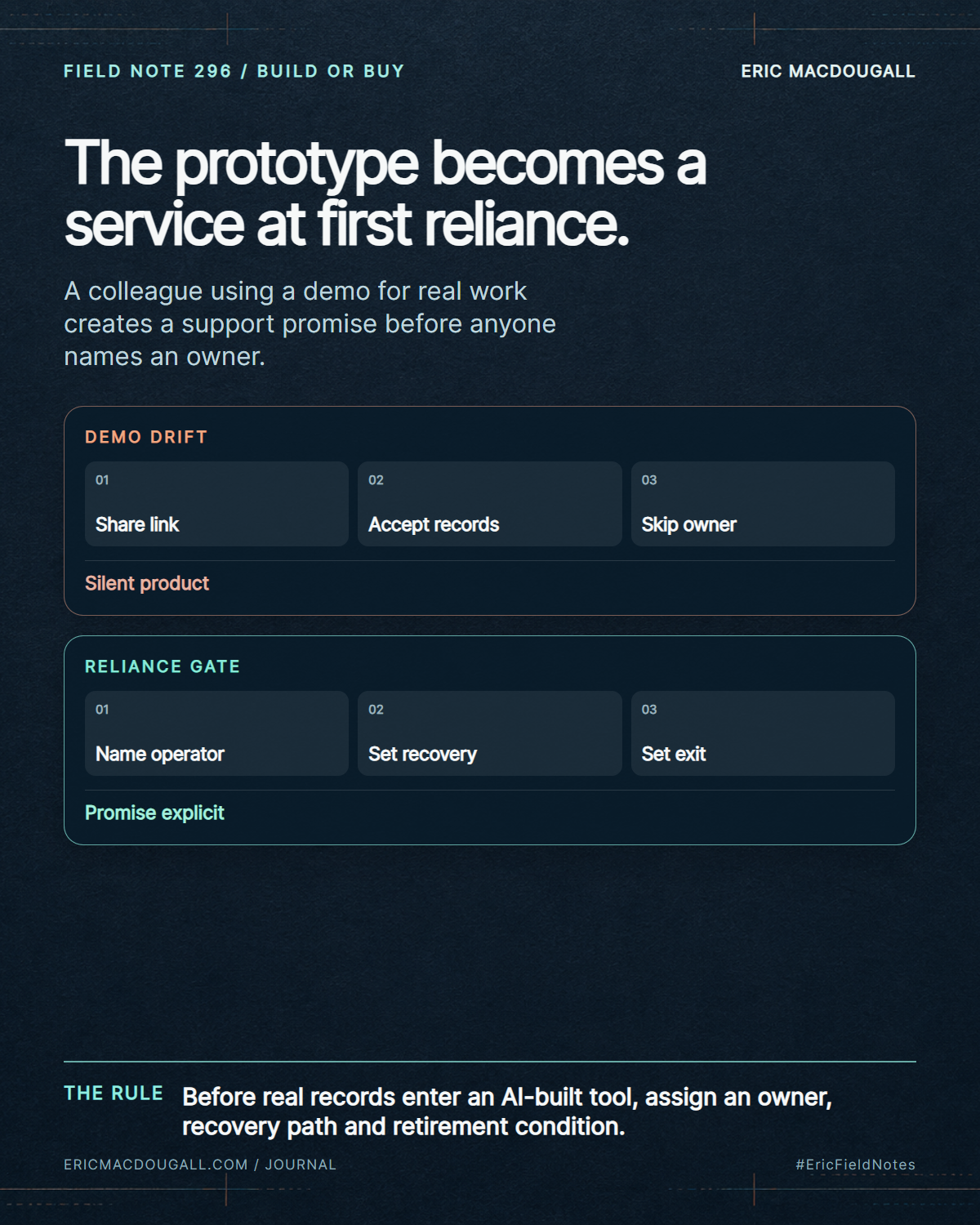Click the #EricFieldNotes hashtag

click(x=856, y=1165)
